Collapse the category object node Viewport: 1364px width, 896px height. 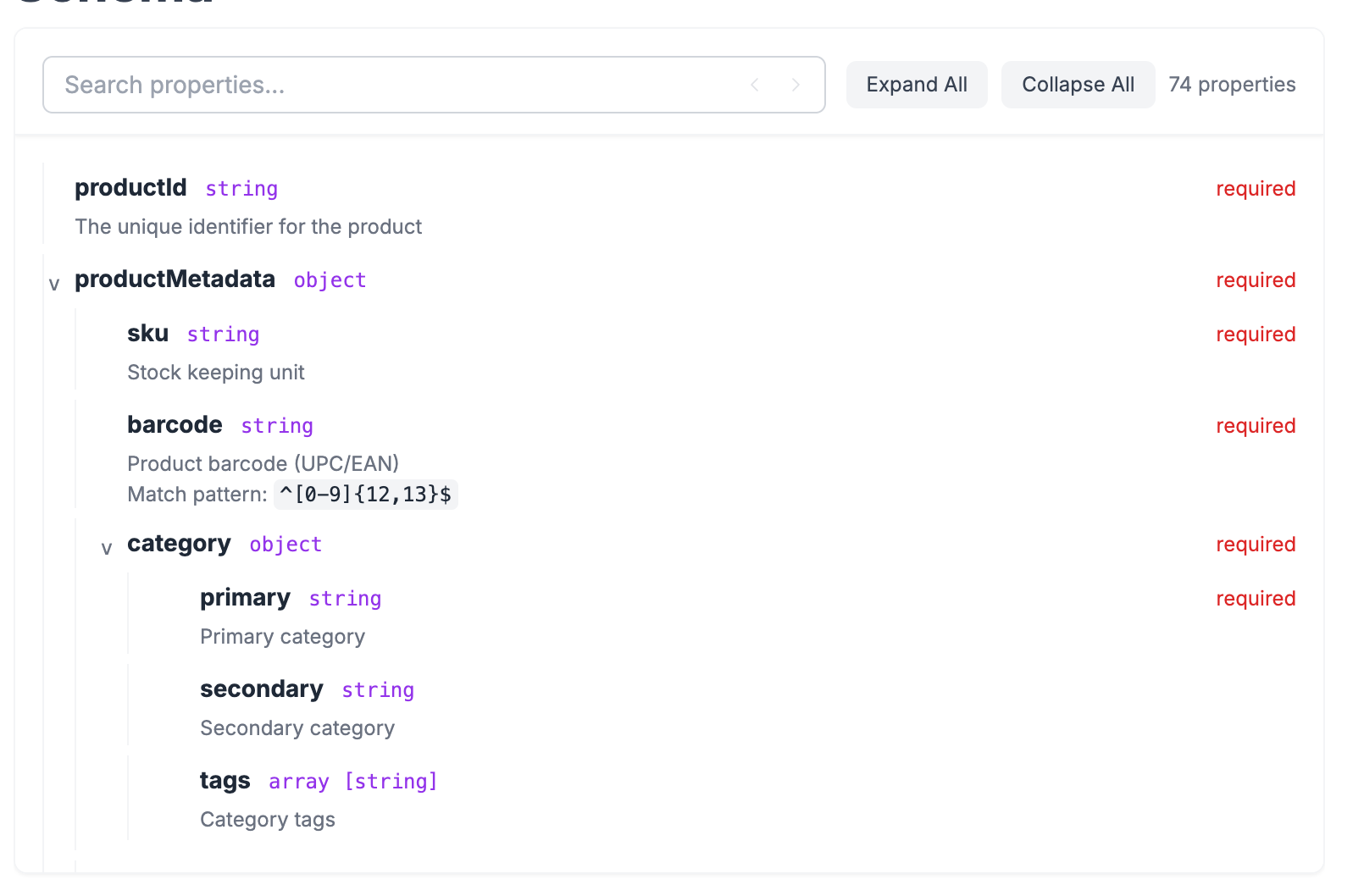coord(107,548)
